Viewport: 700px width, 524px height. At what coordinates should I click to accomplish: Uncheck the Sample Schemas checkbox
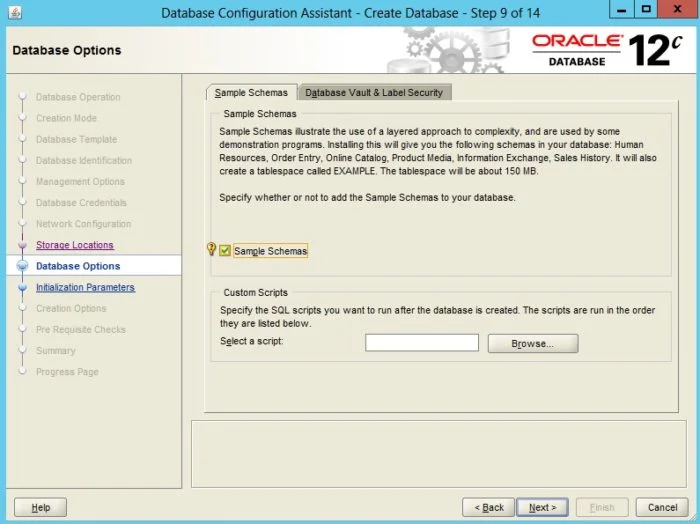225,251
